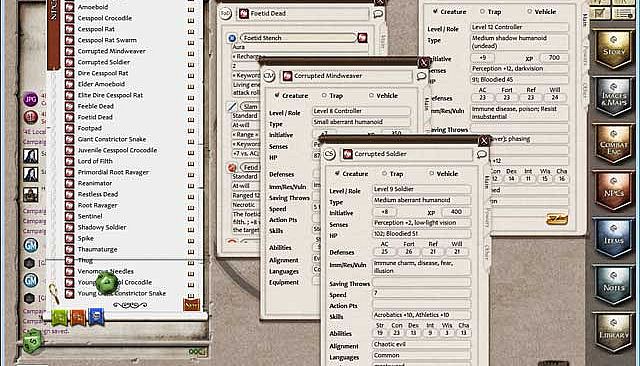This screenshot has width=640, height=366.
Task: Click the token circle beside Foetid Dead name
Action: [x=225, y=13]
